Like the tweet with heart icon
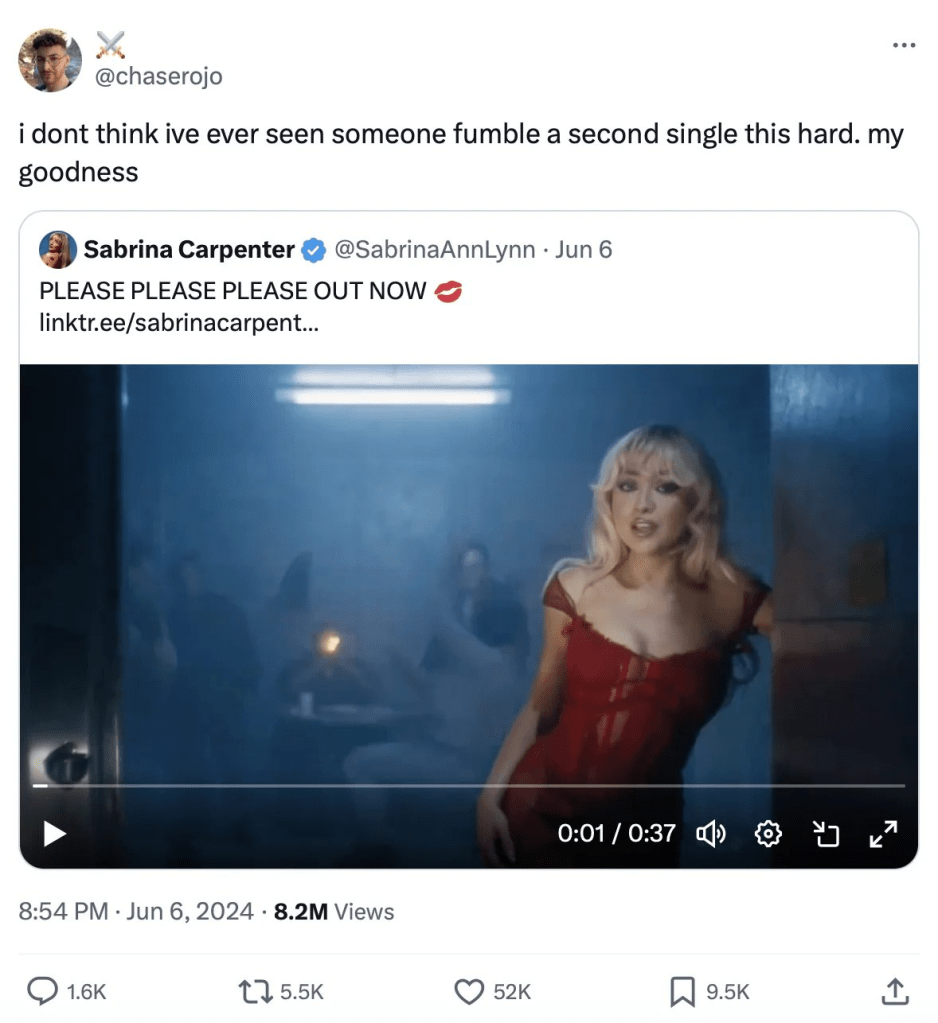 point(470,991)
